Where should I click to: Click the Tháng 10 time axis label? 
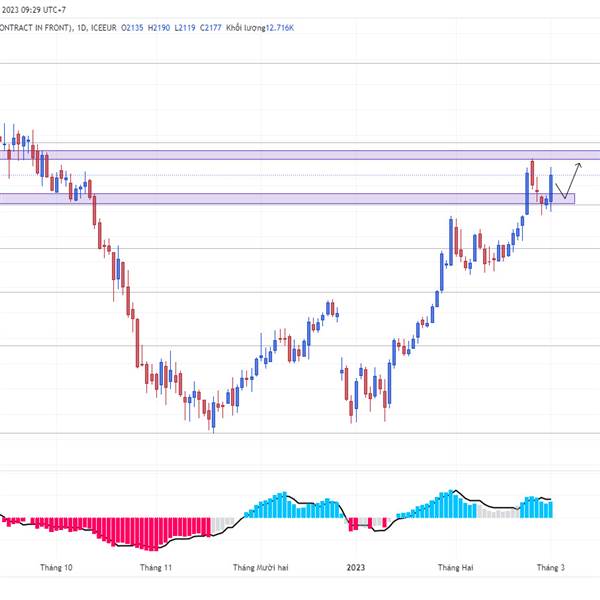(x=56, y=567)
